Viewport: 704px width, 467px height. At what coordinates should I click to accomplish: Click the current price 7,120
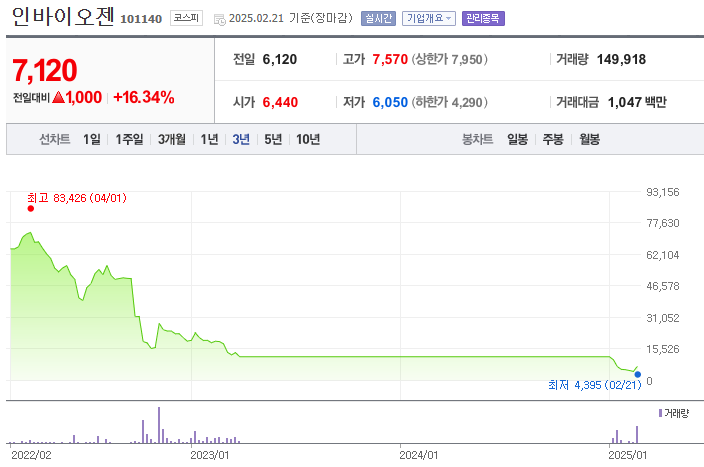pos(44,70)
